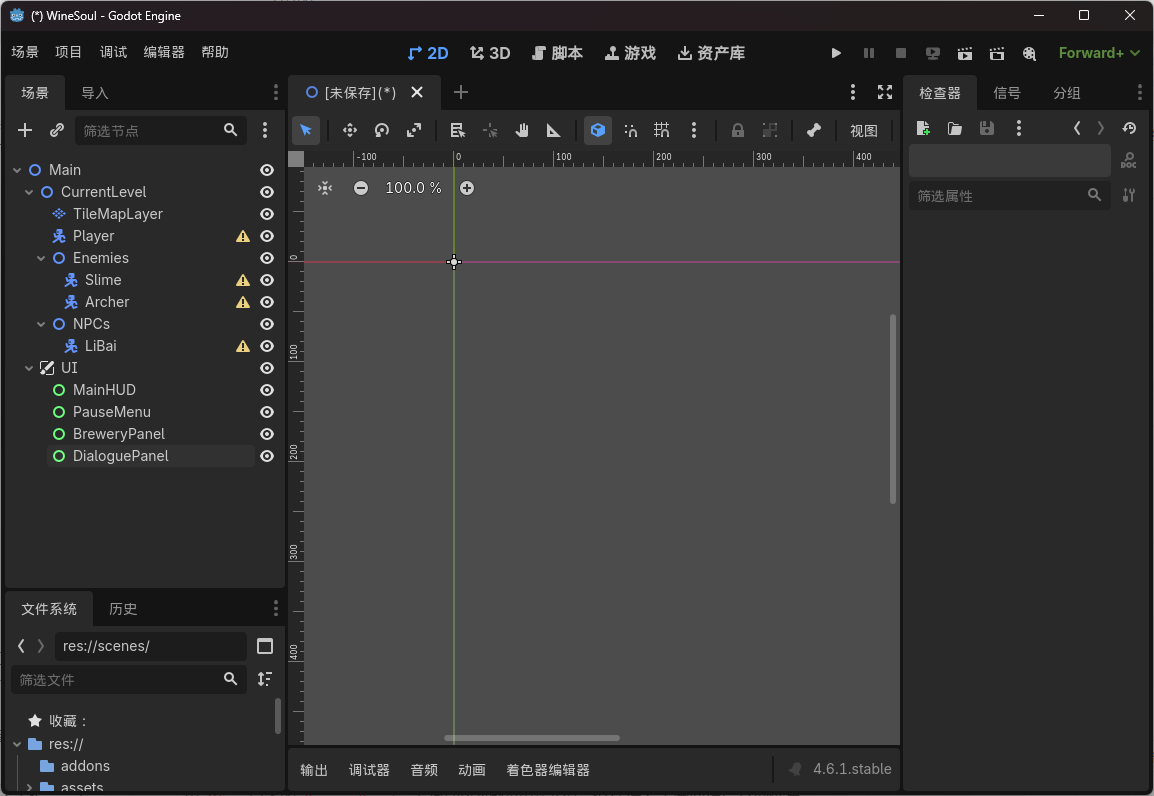Zoom in with the plus button
The height and width of the screenshot is (796, 1154).
click(x=467, y=188)
